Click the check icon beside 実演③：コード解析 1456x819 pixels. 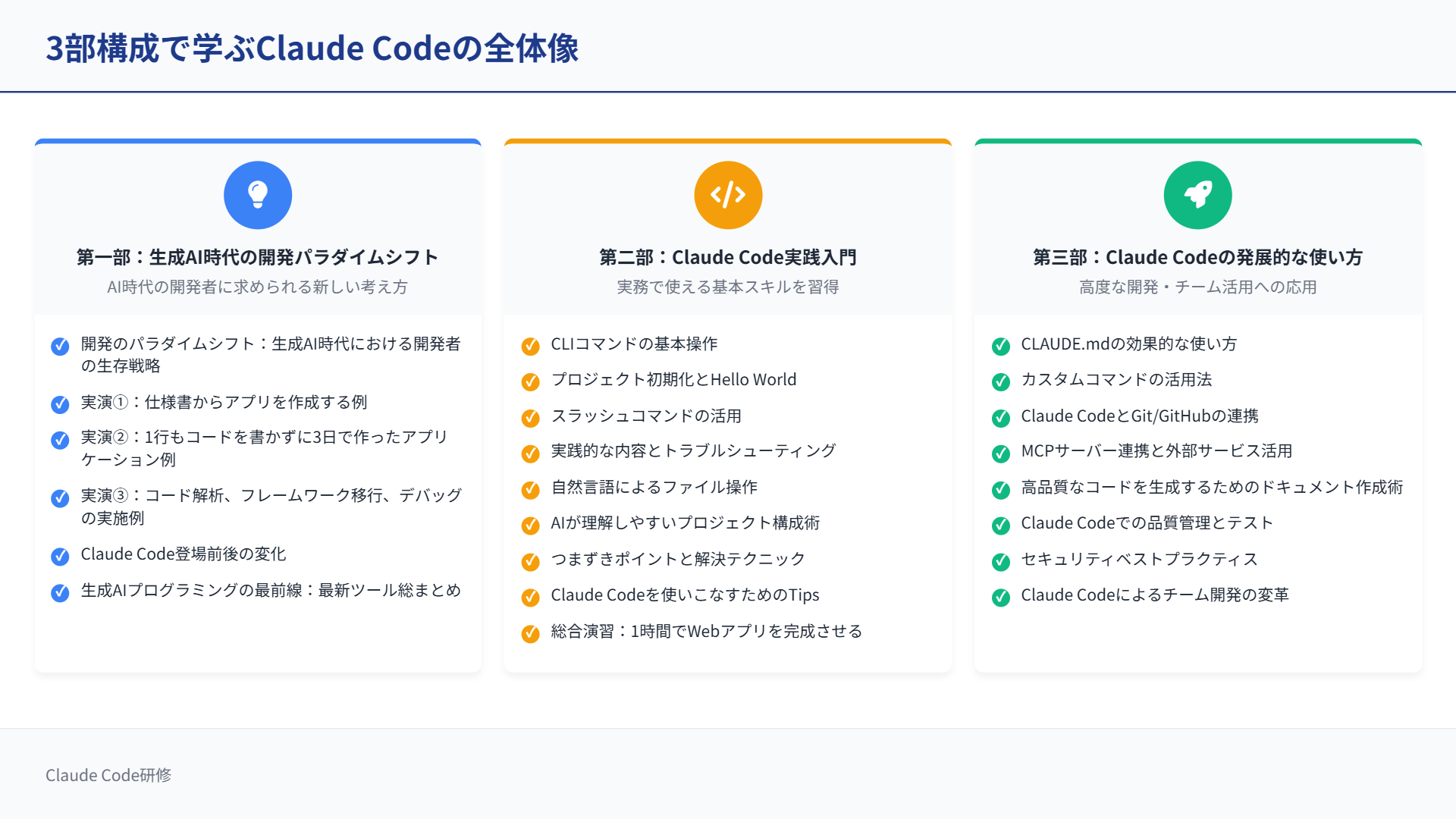click(60, 498)
